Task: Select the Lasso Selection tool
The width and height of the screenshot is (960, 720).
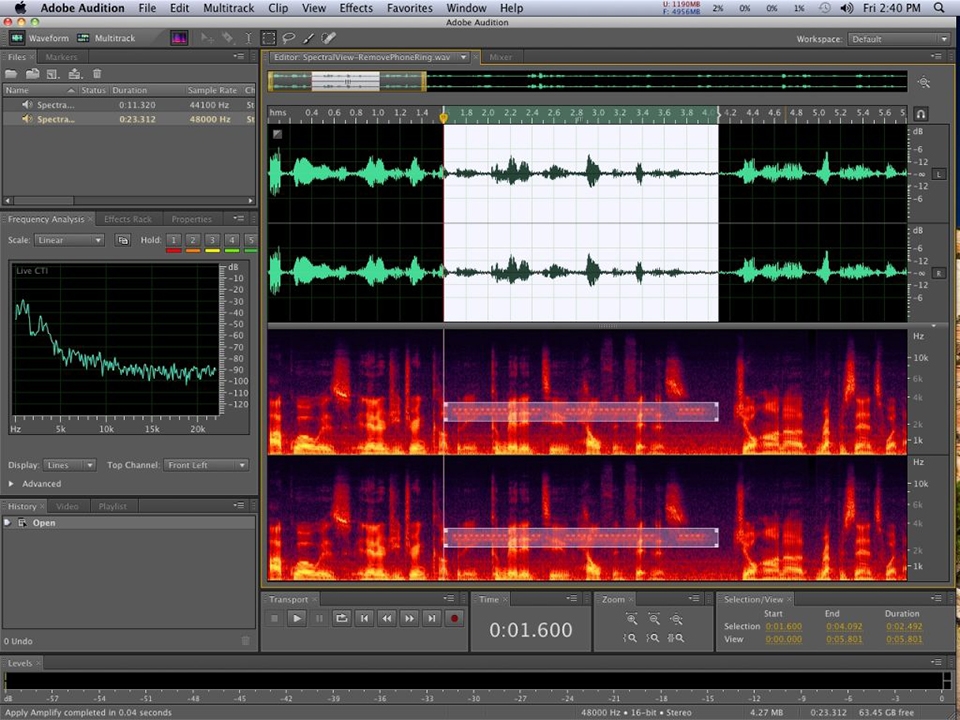Action: tap(289, 38)
